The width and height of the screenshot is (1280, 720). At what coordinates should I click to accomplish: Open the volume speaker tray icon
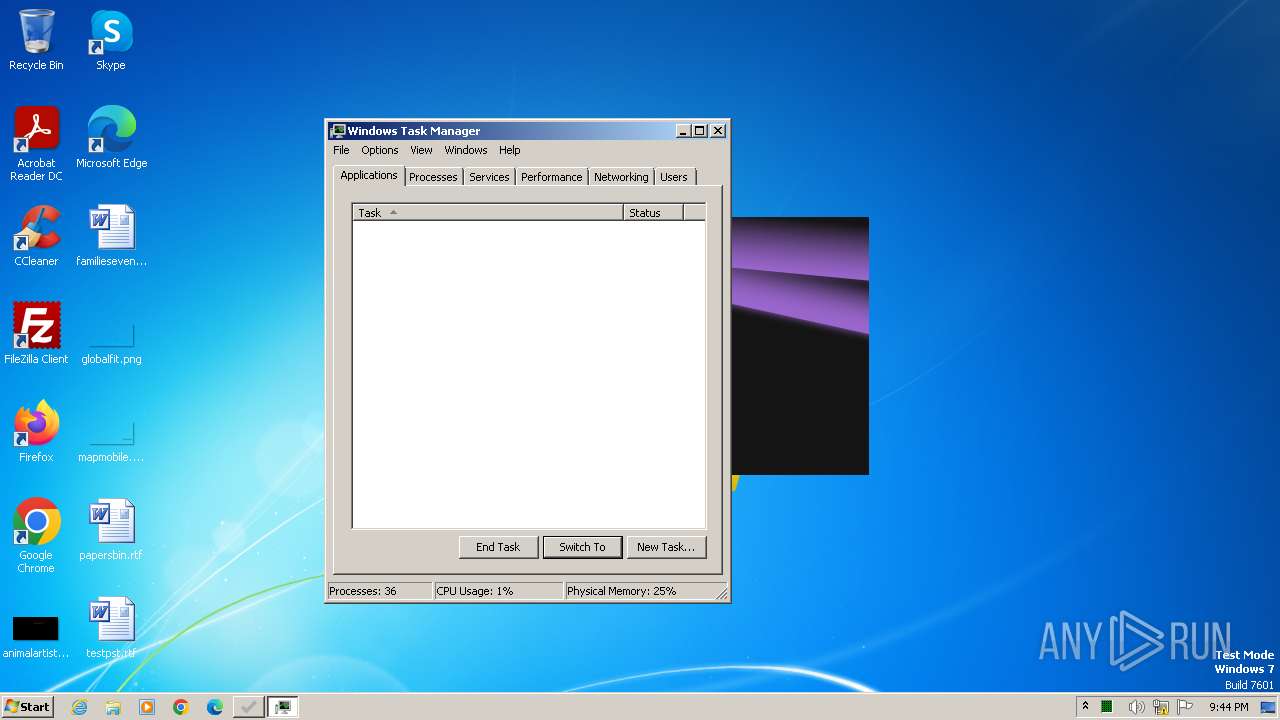coord(1136,707)
